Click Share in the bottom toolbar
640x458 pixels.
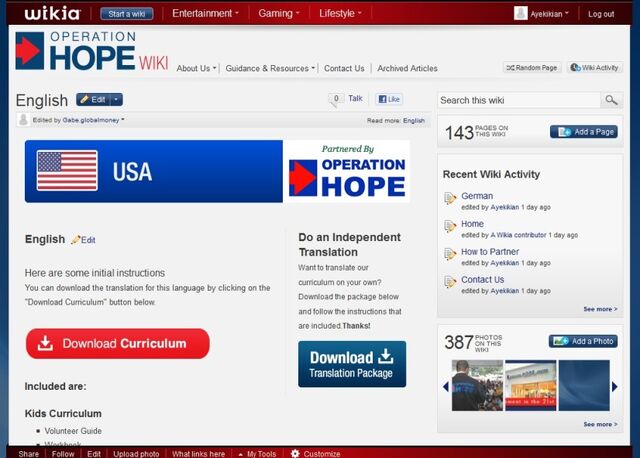[x=29, y=454]
